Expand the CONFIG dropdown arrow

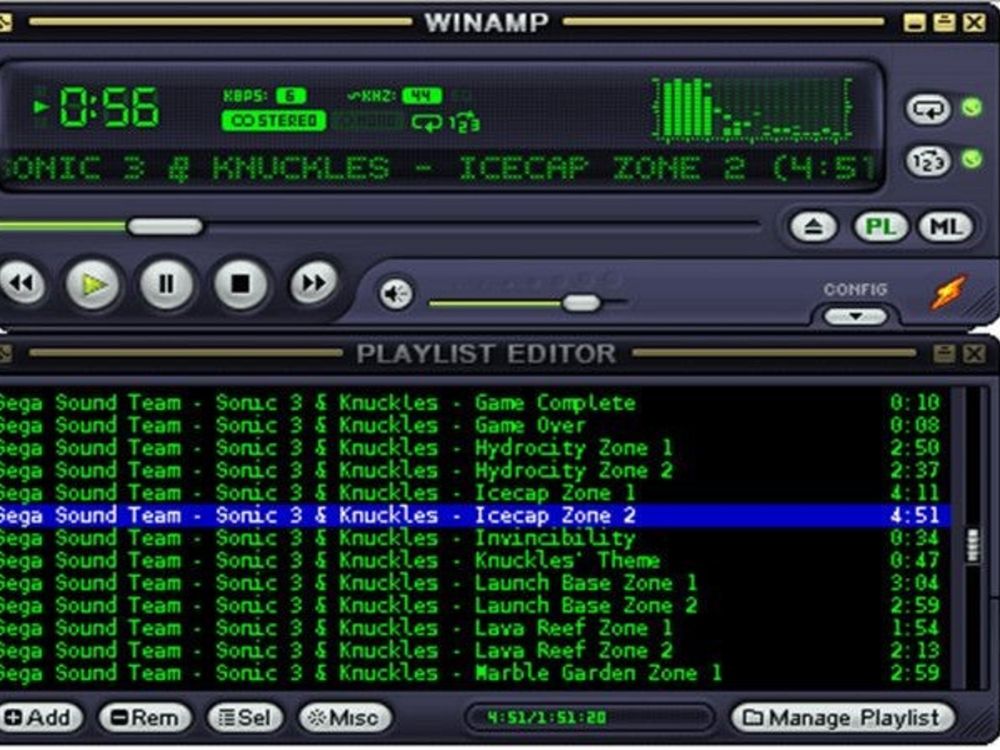[x=855, y=316]
